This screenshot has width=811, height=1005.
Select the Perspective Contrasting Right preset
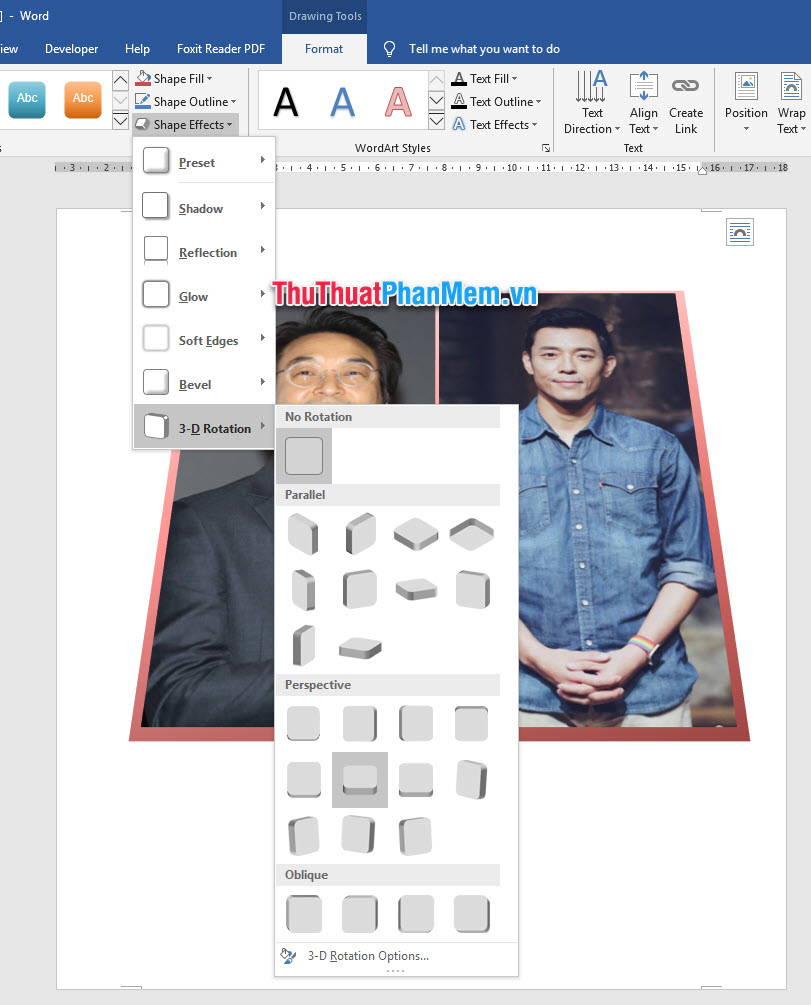coord(303,836)
